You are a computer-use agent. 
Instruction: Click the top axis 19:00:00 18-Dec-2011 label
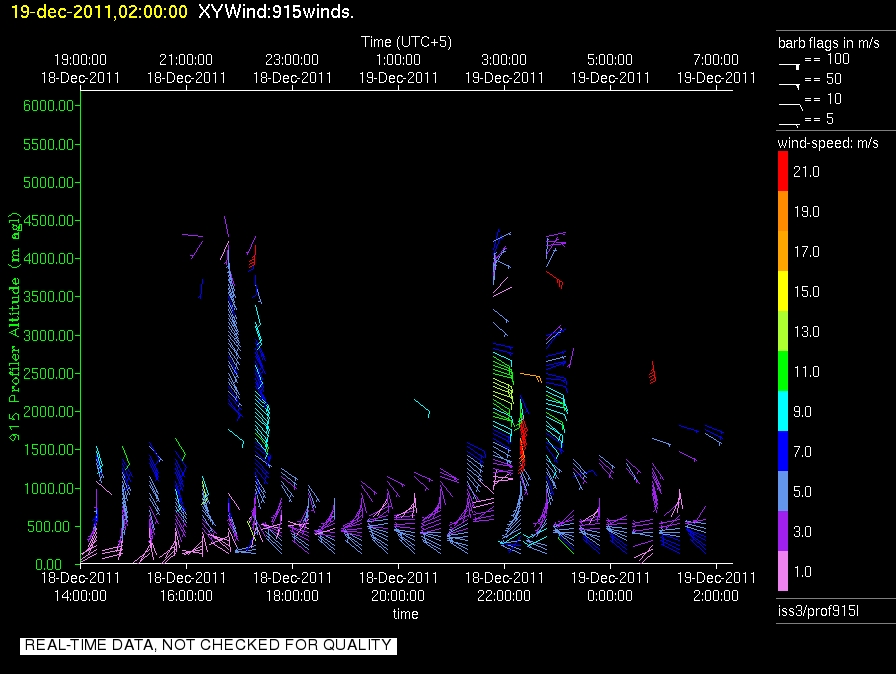coord(80,69)
